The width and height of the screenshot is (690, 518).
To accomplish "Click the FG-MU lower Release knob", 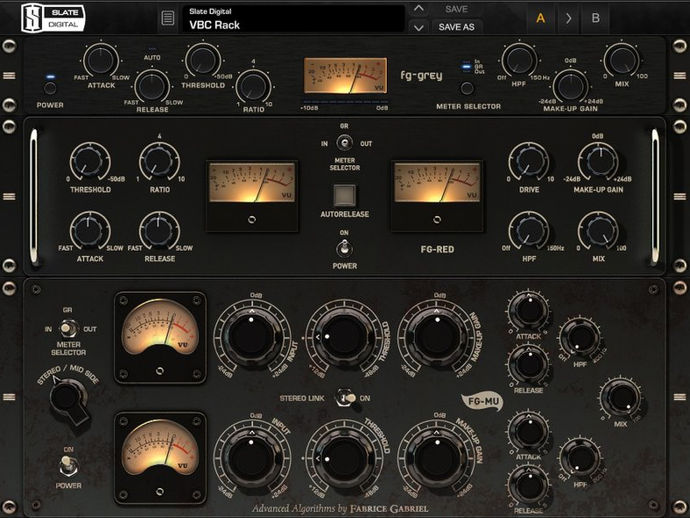I will click(529, 485).
